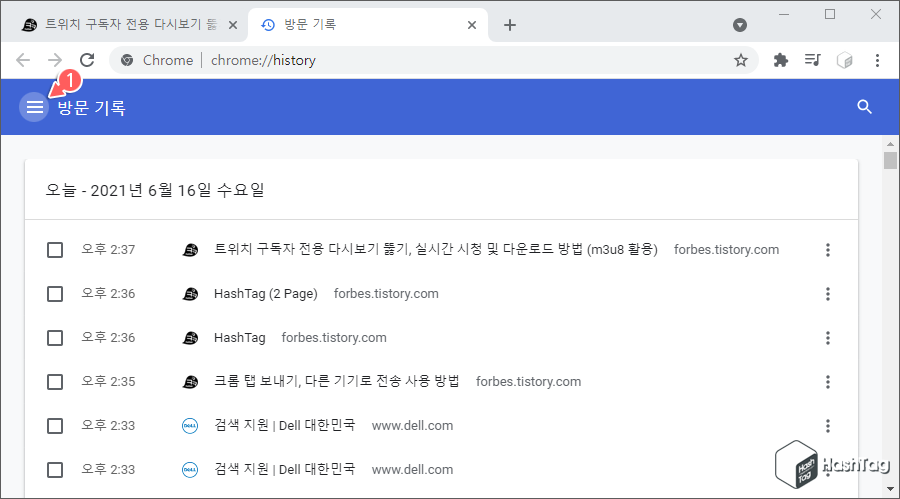Viewport: 900px width, 499px height.
Task: Reload the current page
Action: click(x=87, y=60)
